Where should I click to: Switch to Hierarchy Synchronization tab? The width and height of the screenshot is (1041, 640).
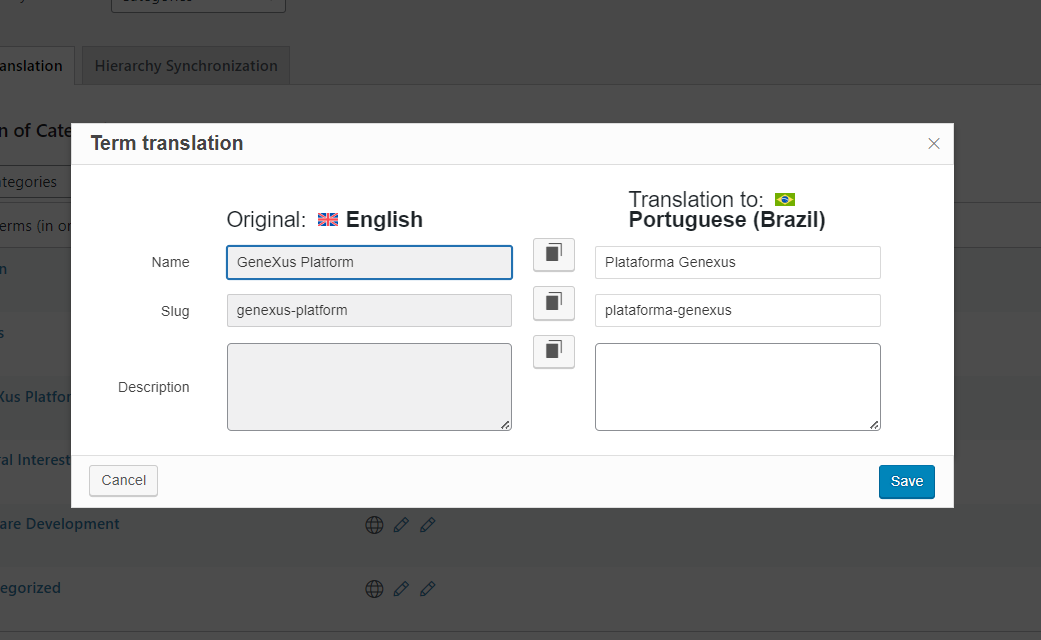(x=186, y=66)
